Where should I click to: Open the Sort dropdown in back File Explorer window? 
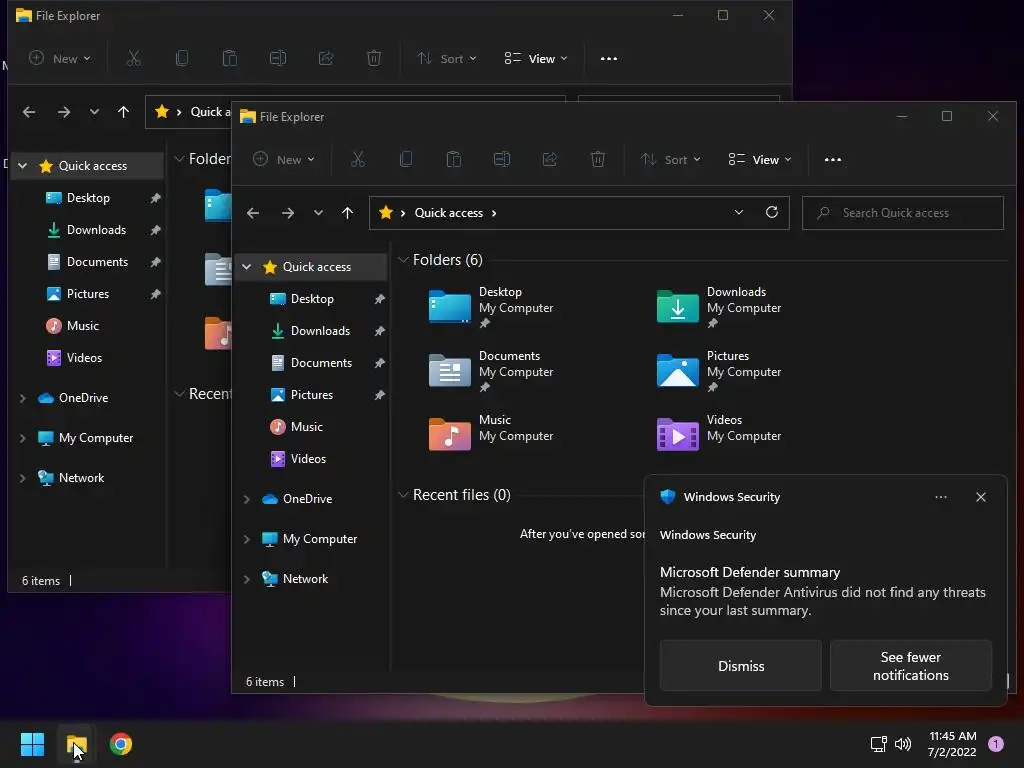(x=447, y=59)
